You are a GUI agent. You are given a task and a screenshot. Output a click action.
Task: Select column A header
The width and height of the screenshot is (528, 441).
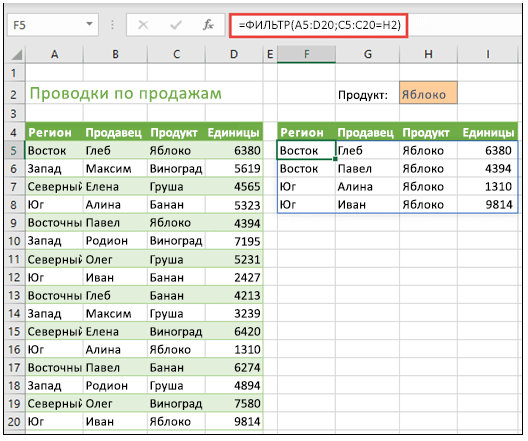click(54, 54)
